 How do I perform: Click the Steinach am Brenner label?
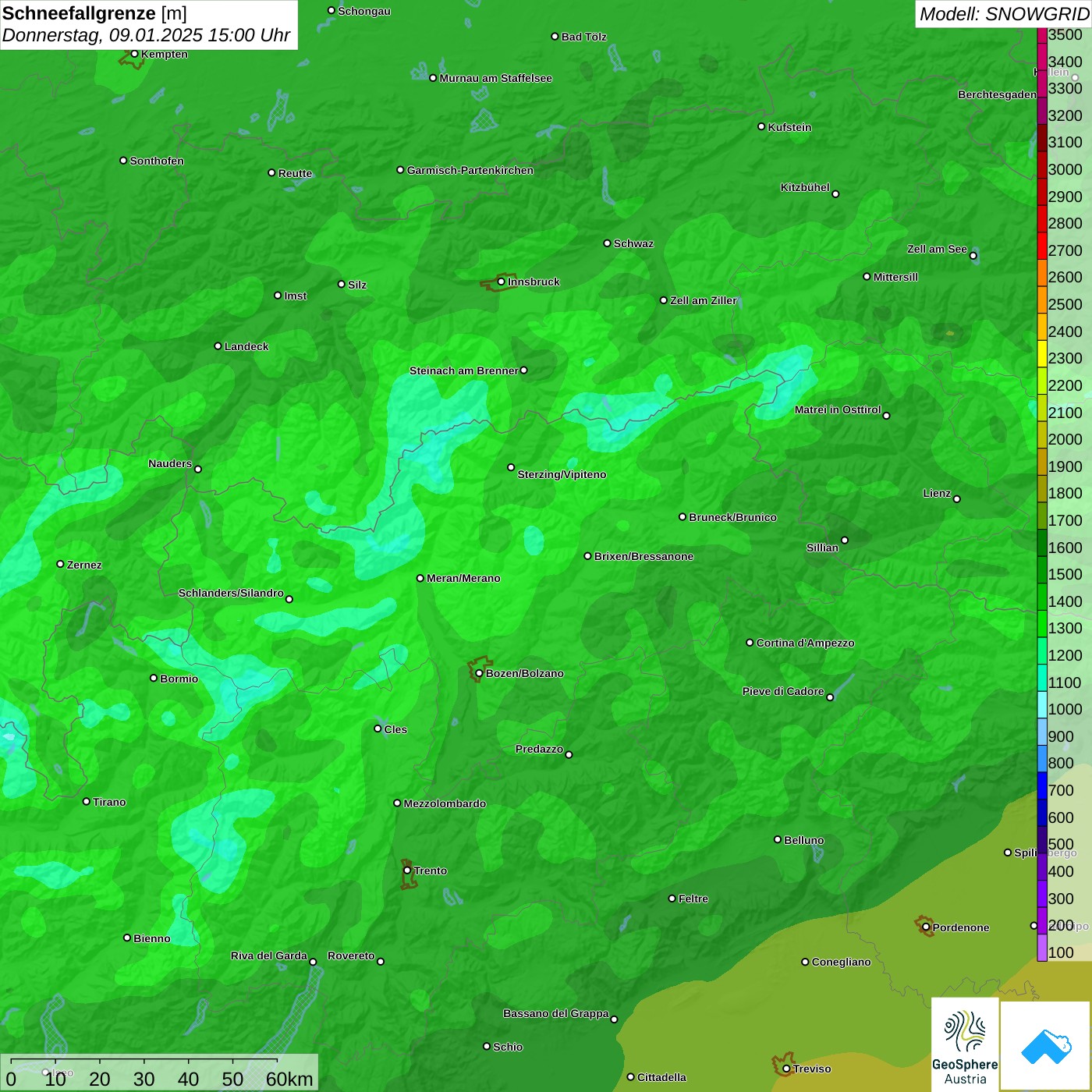pyautogui.click(x=464, y=370)
